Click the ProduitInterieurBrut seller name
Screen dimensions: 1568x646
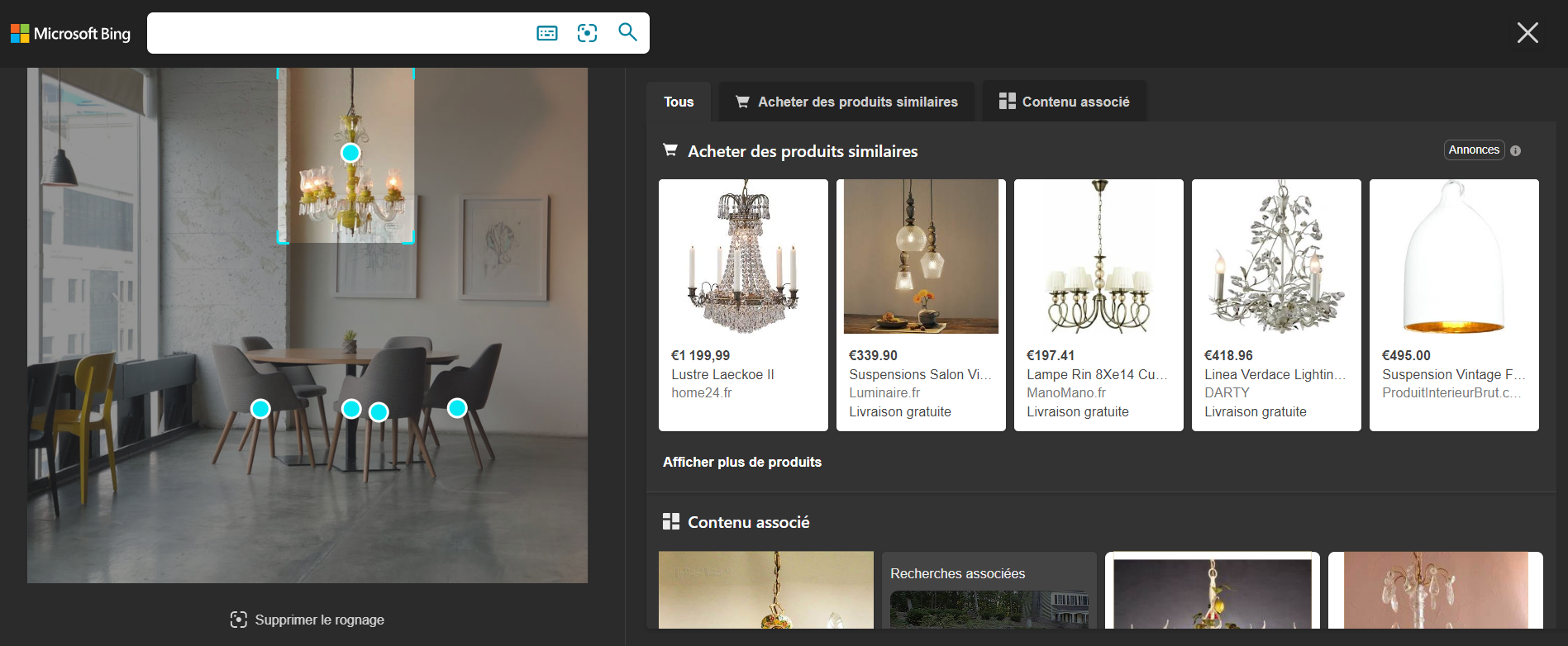pyautogui.click(x=1451, y=393)
